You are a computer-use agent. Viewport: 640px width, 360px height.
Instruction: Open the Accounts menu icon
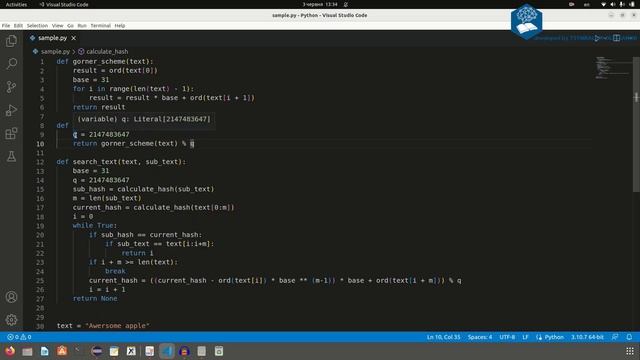pos(11,297)
